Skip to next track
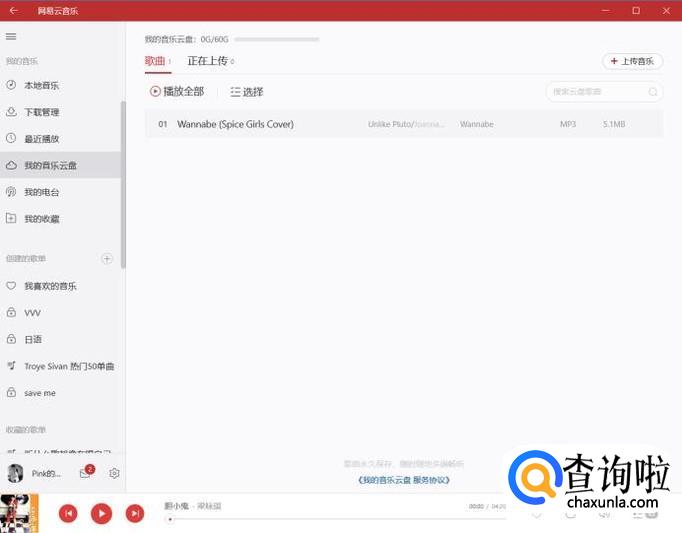 pos(135,513)
